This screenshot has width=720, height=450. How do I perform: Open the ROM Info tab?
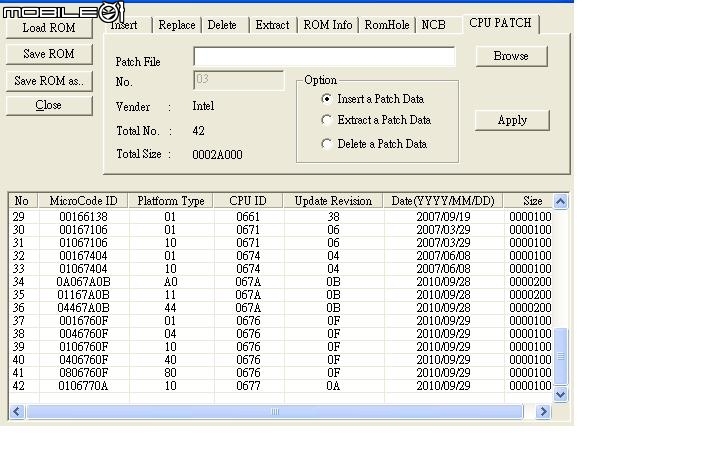[327, 25]
